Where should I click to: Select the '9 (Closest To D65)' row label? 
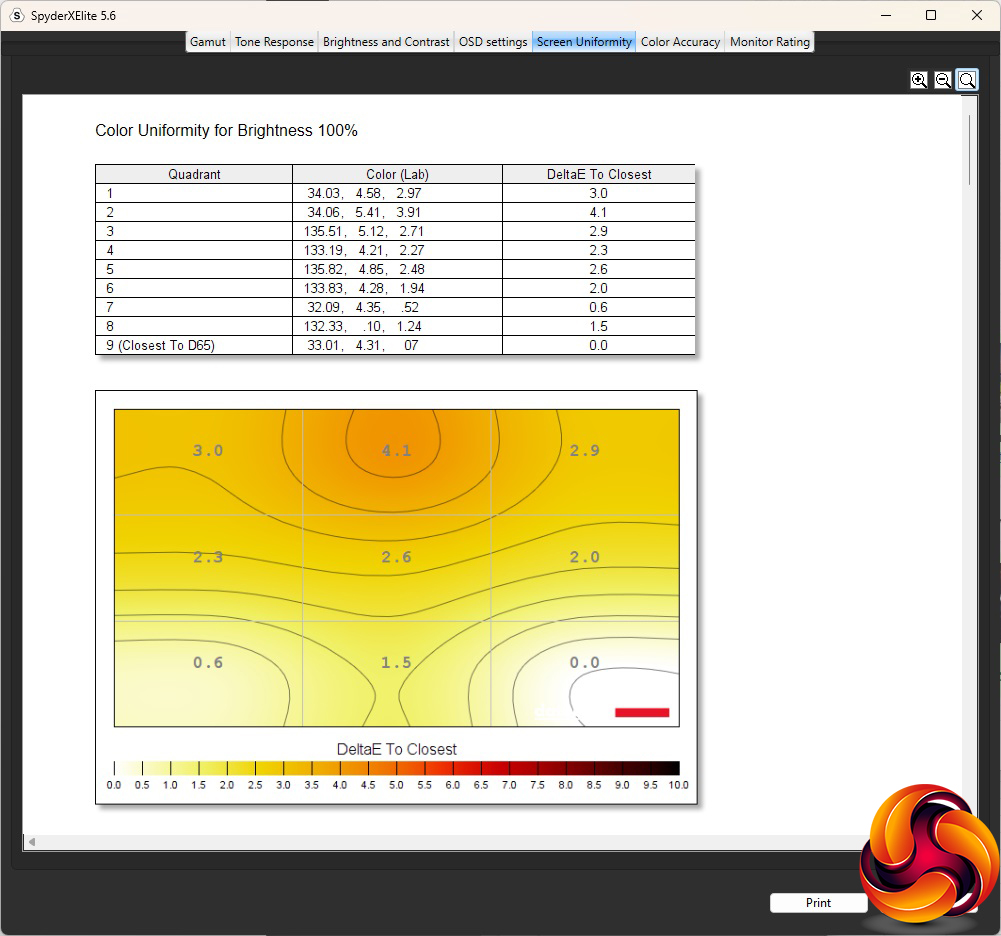[x=160, y=345]
